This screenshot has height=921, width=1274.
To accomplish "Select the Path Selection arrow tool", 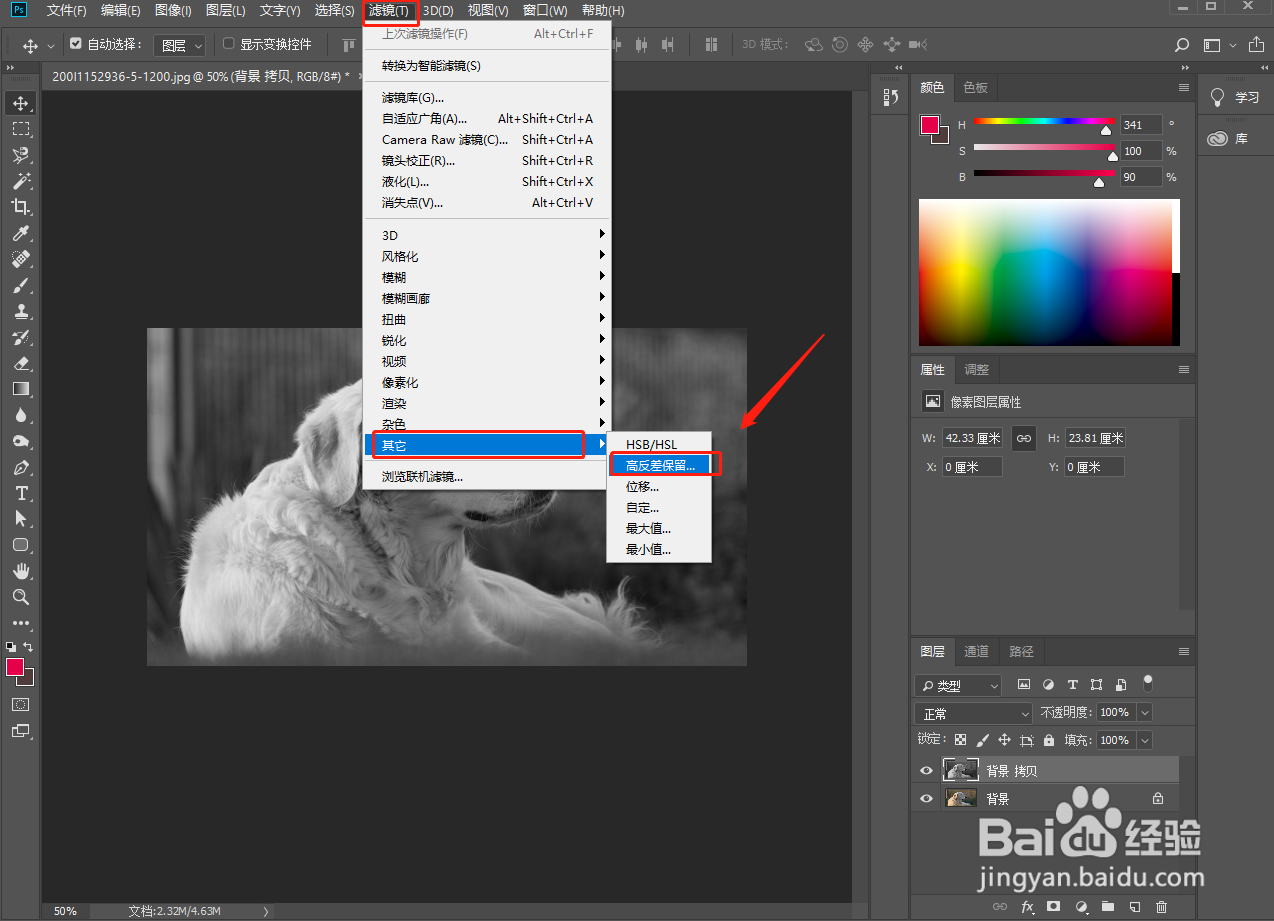I will point(21,519).
